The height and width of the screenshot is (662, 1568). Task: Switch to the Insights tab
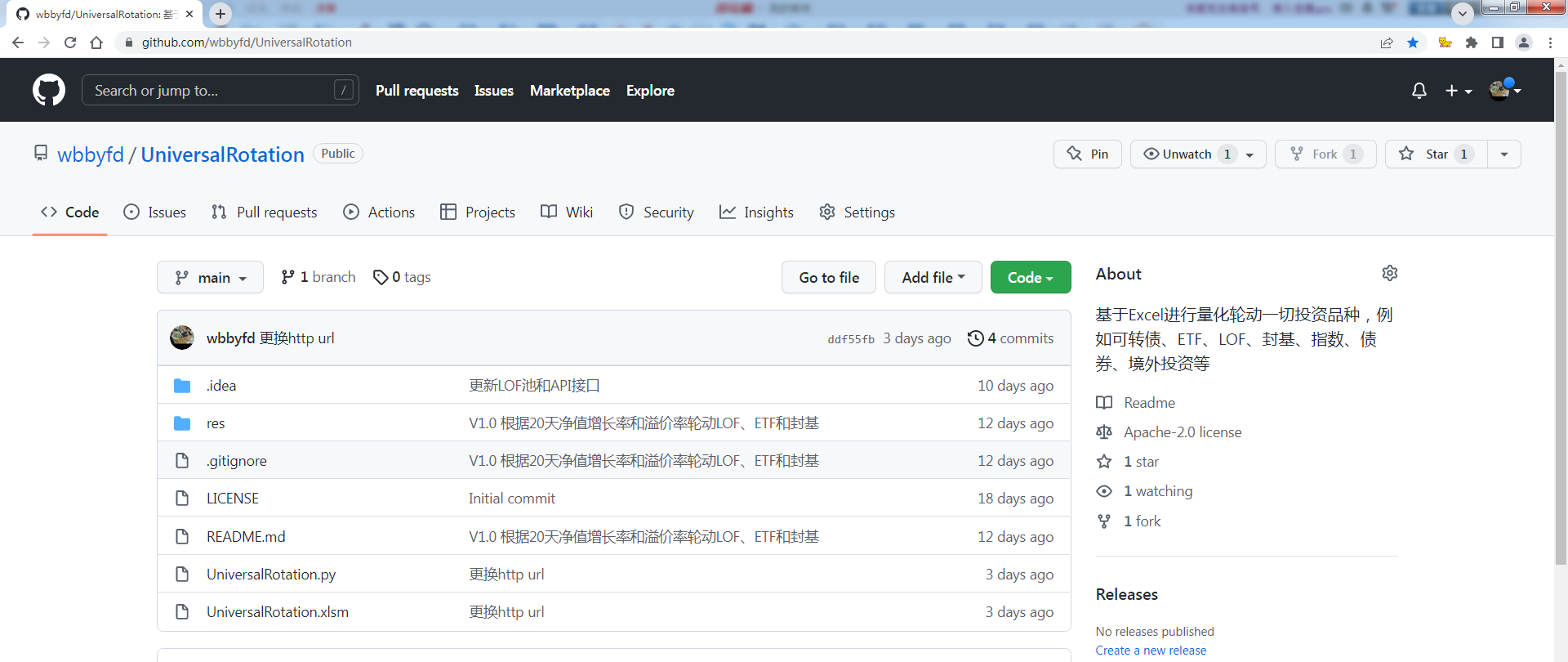click(756, 212)
